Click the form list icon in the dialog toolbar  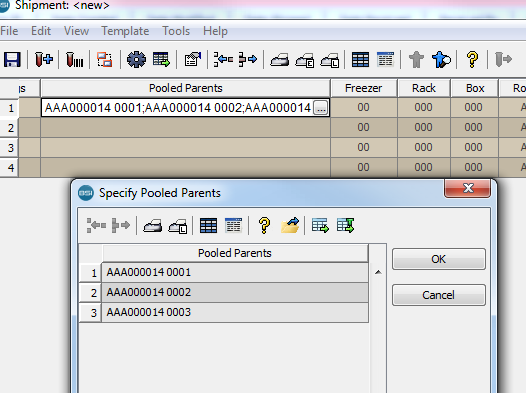point(233,225)
